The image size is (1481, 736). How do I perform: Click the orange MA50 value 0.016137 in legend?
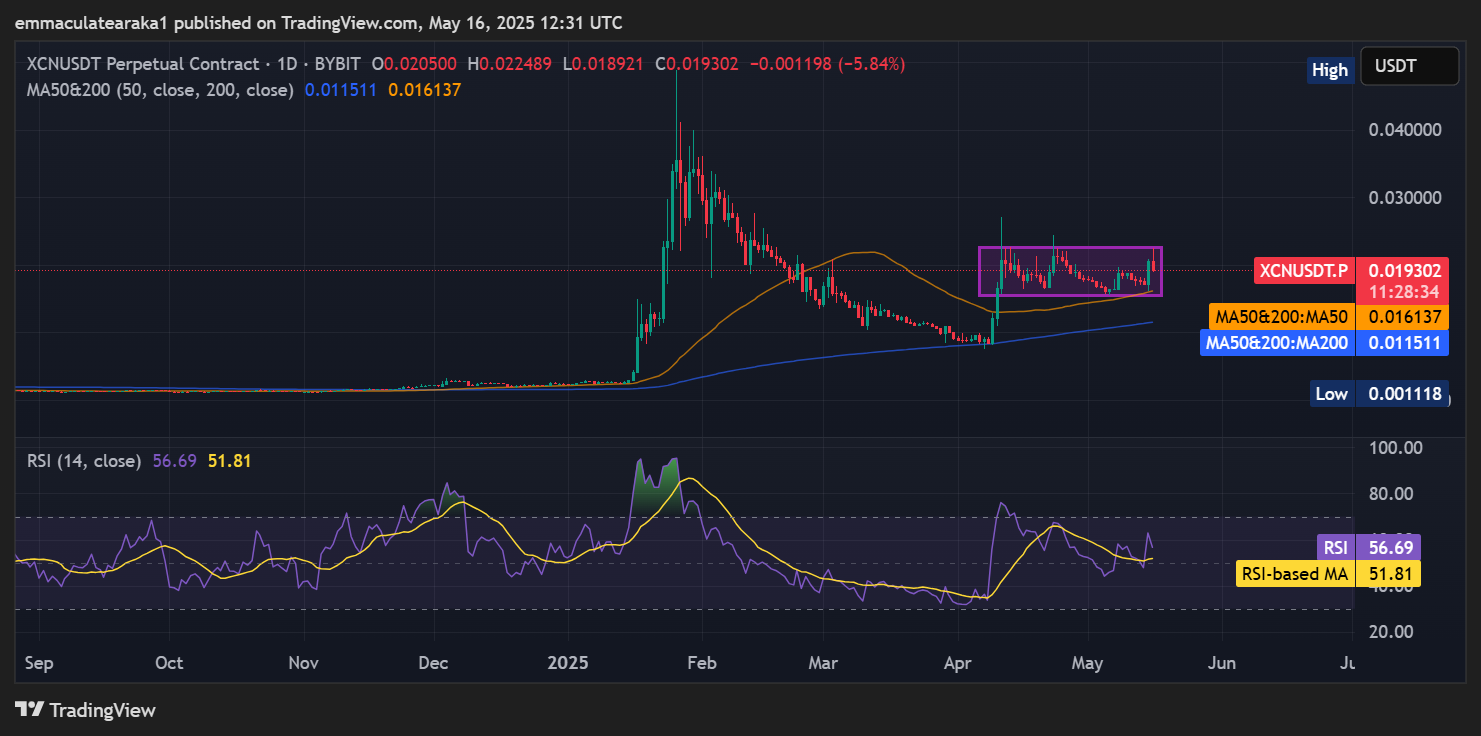coord(425,89)
